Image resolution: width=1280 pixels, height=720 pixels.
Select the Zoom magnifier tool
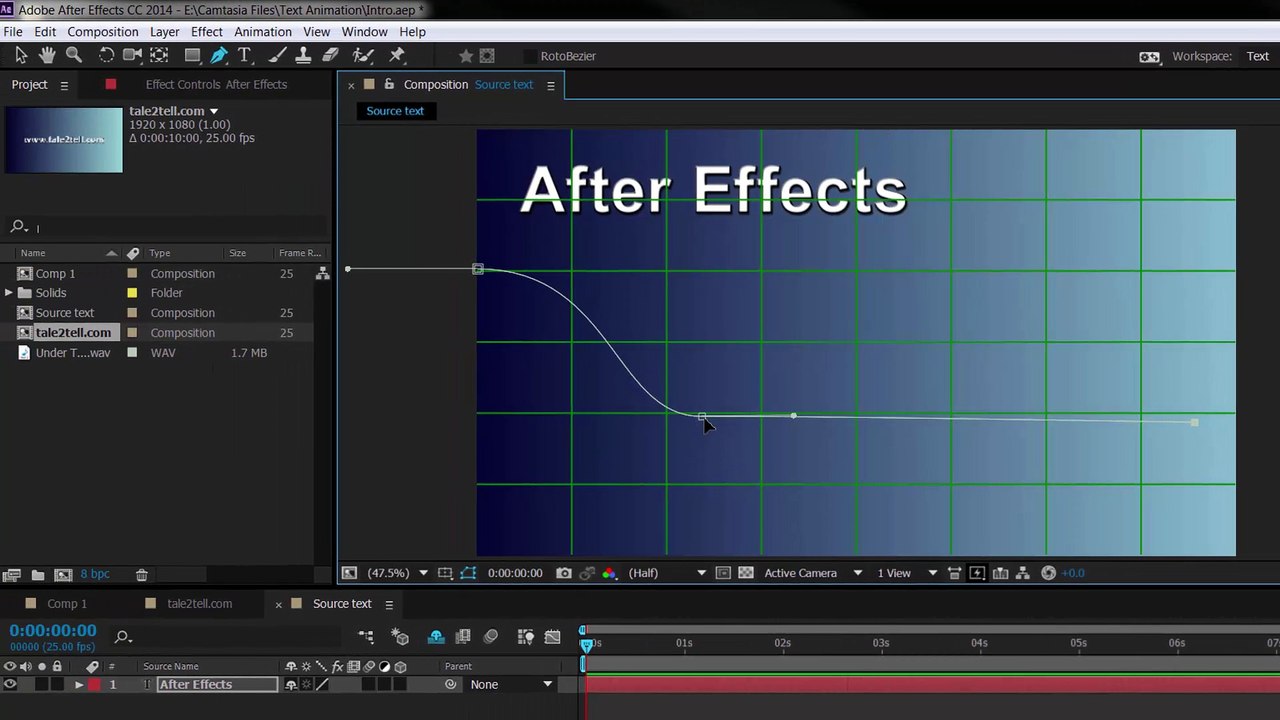pos(74,56)
